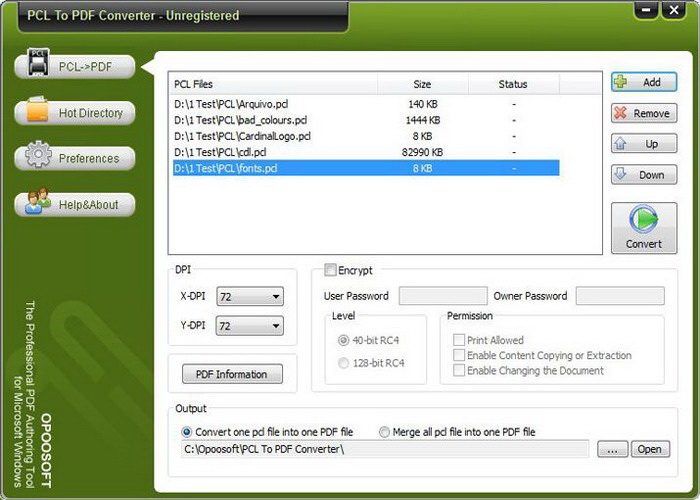
Task: Click the 82990 KB size cell
Action: (x=422, y=152)
